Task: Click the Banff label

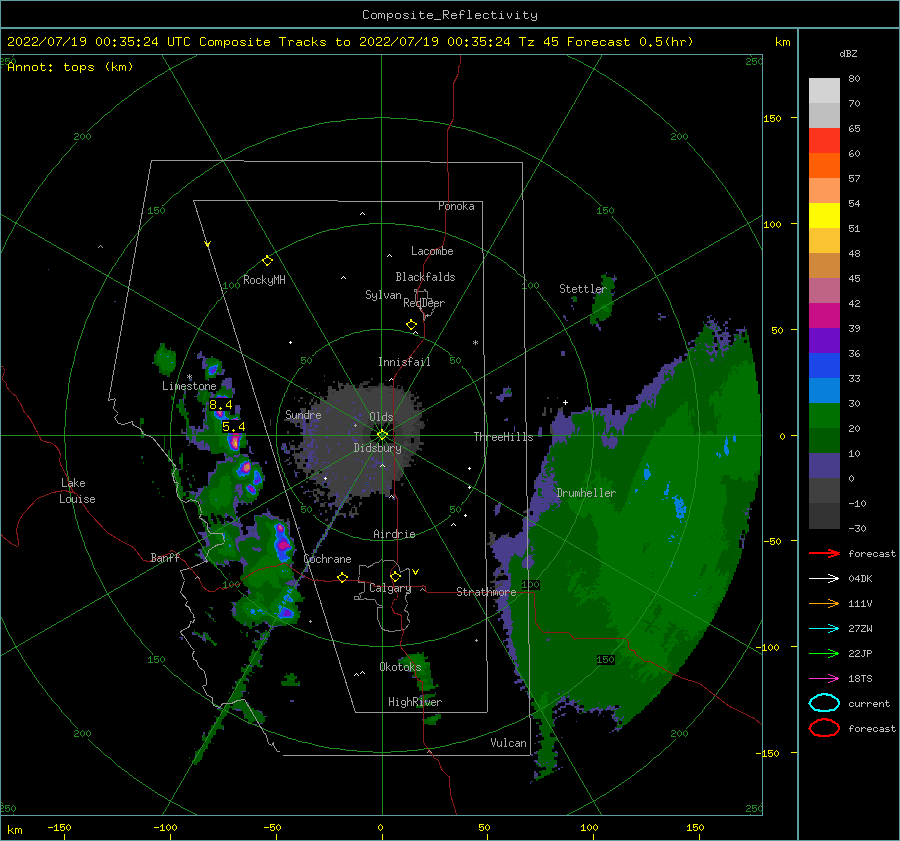Action: point(165,557)
